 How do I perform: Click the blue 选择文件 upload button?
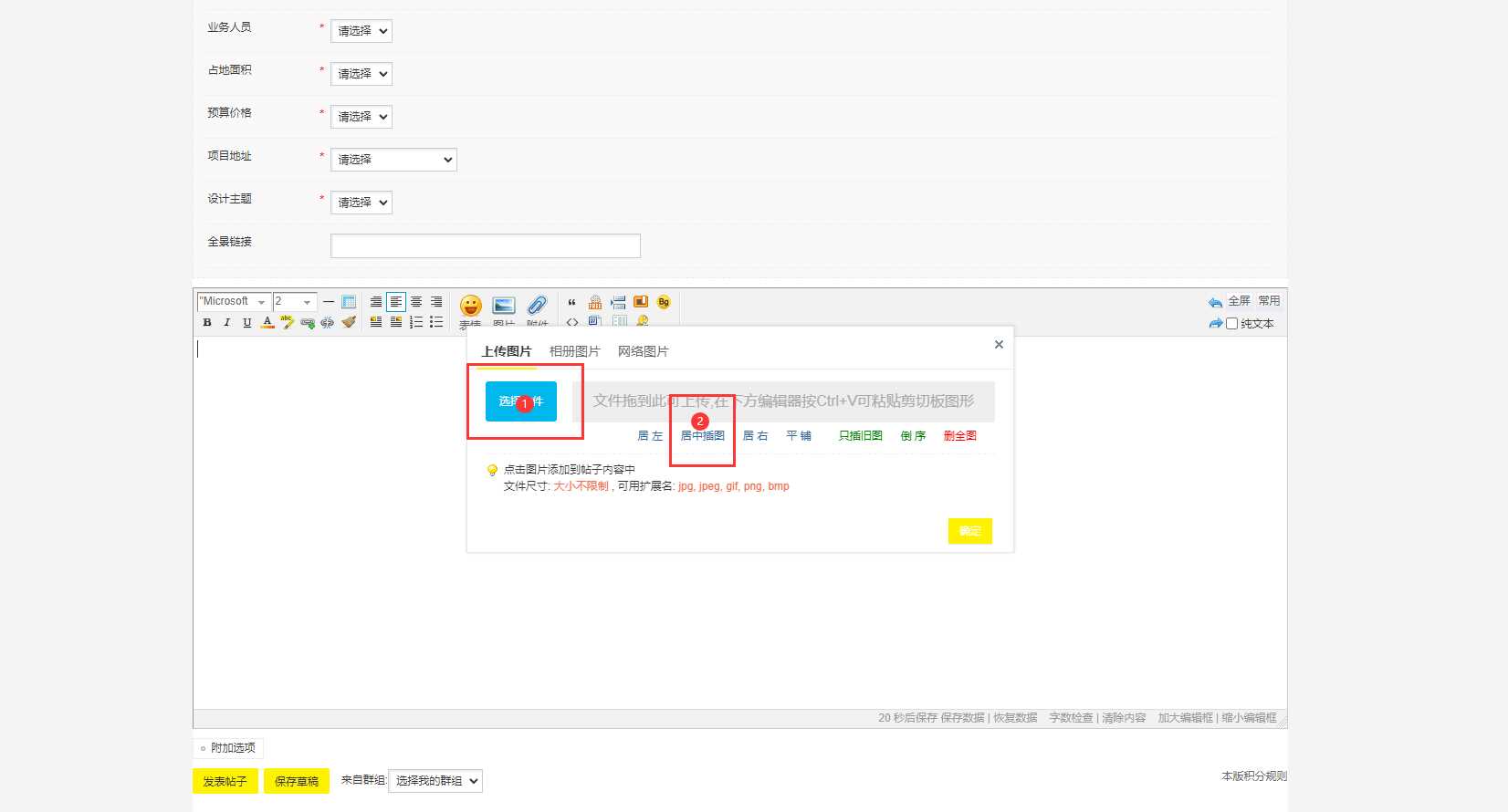[x=521, y=401]
